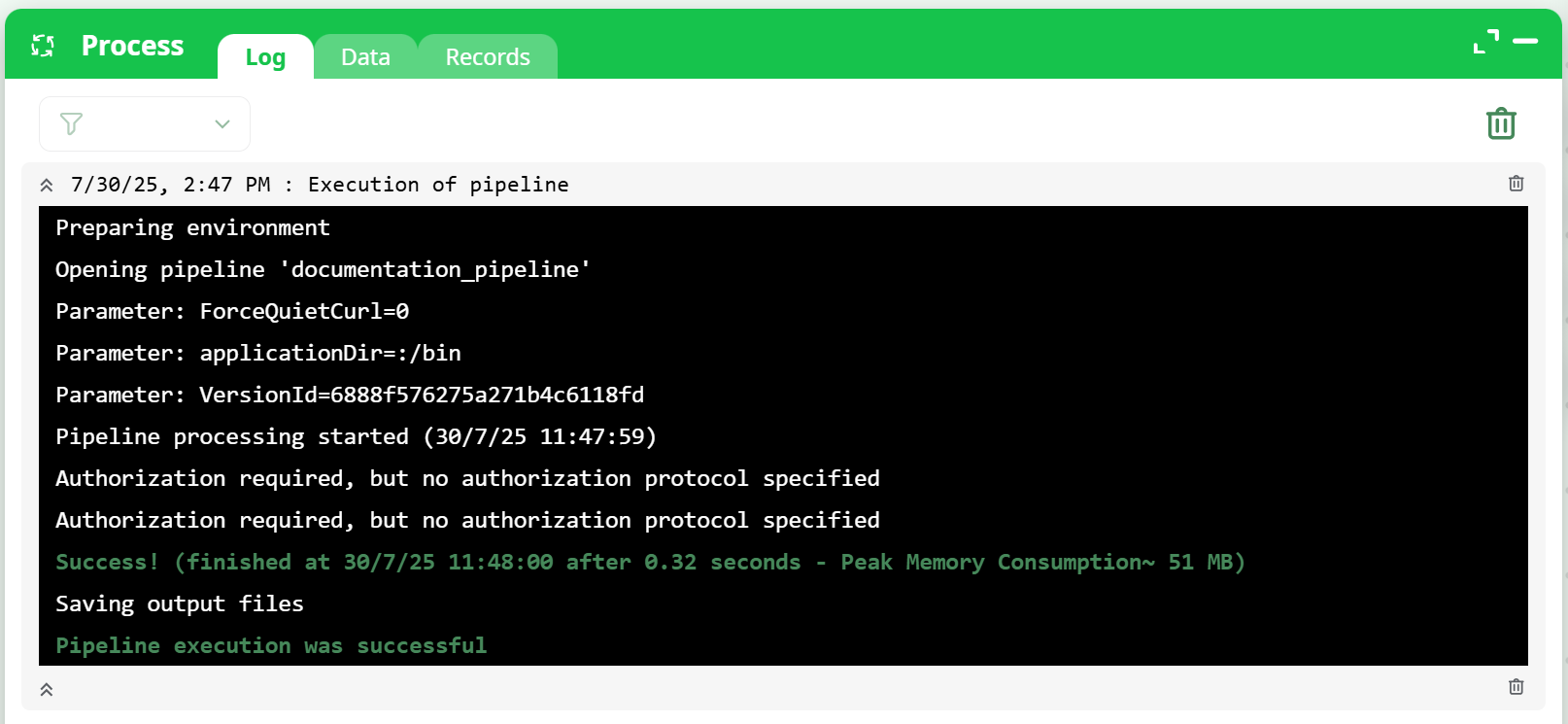Switch to the Log tab
Image resolution: width=1568 pixels, height=724 pixels.
pos(265,57)
